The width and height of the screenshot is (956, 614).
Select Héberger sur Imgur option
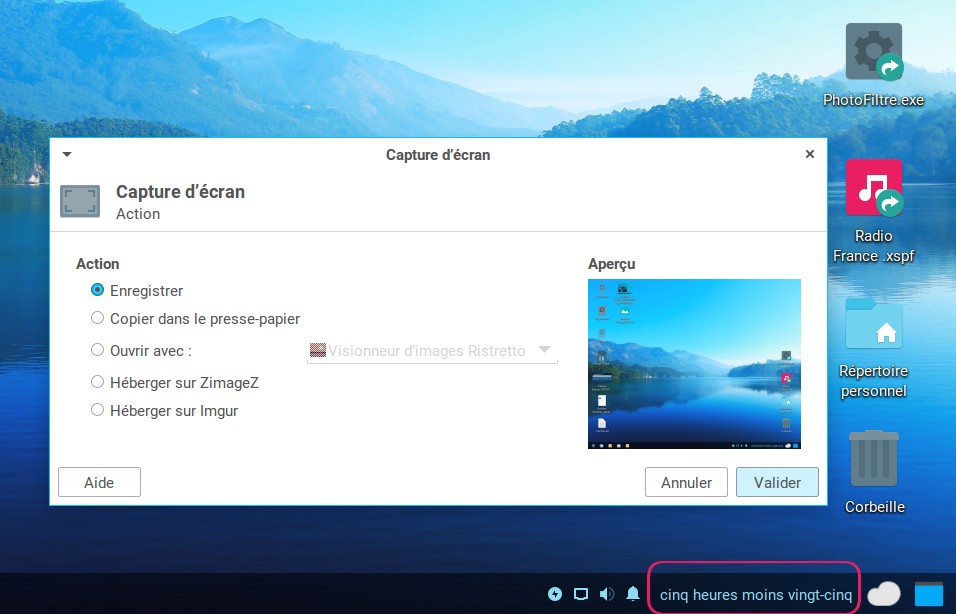click(97, 409)
